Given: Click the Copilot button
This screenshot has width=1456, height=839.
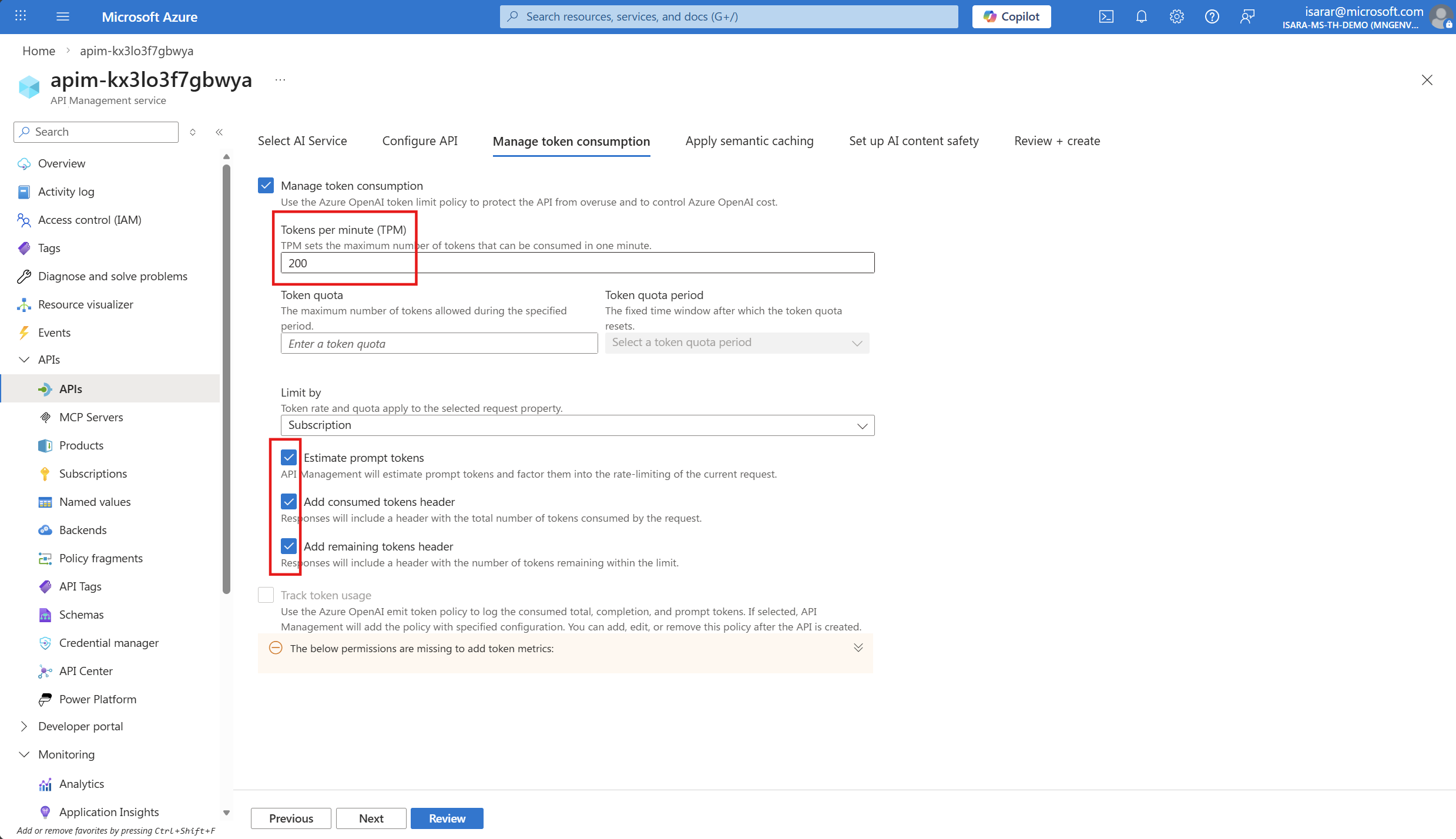Looking at the screenshot, I should (1011, 16).
